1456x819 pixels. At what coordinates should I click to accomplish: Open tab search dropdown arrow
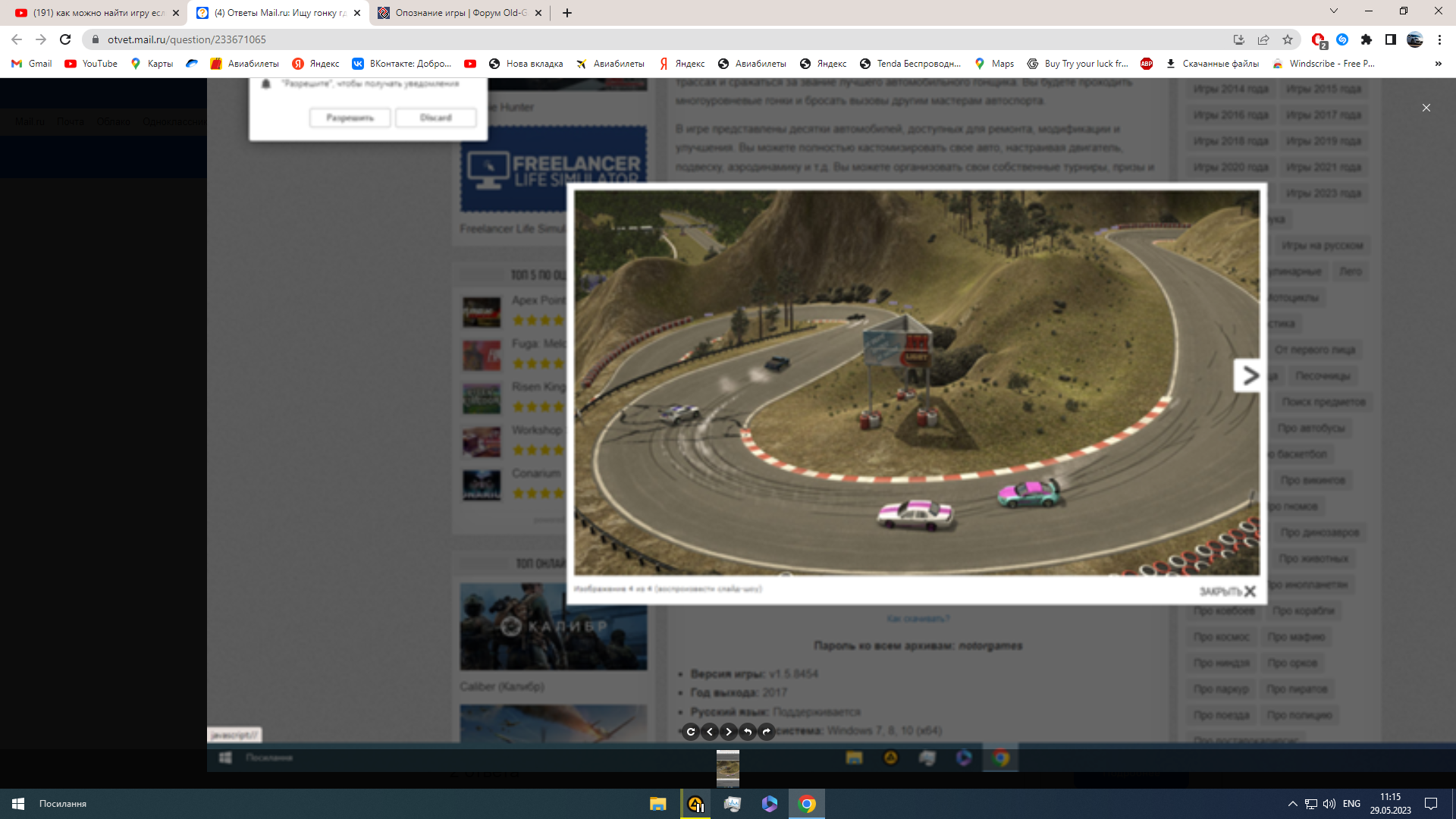click(x=1334, y=11)
